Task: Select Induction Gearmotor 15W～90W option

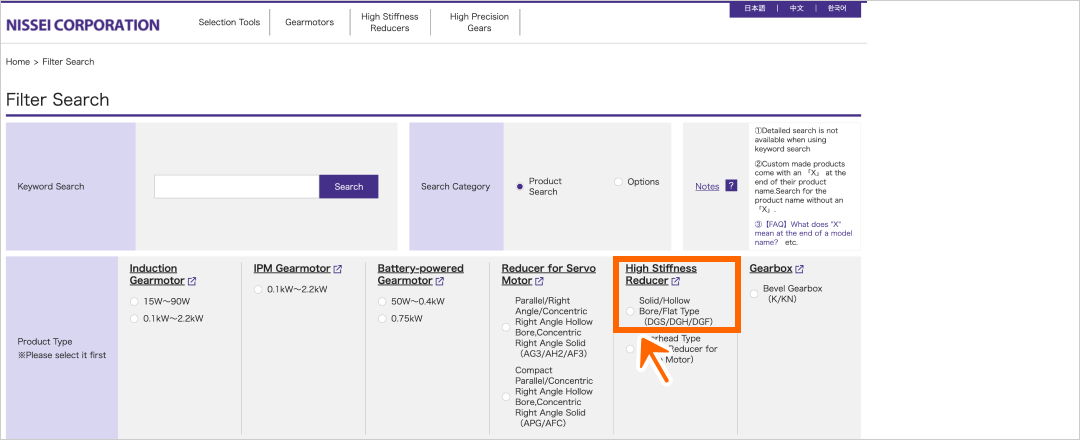Action: [x=134, y=301]
